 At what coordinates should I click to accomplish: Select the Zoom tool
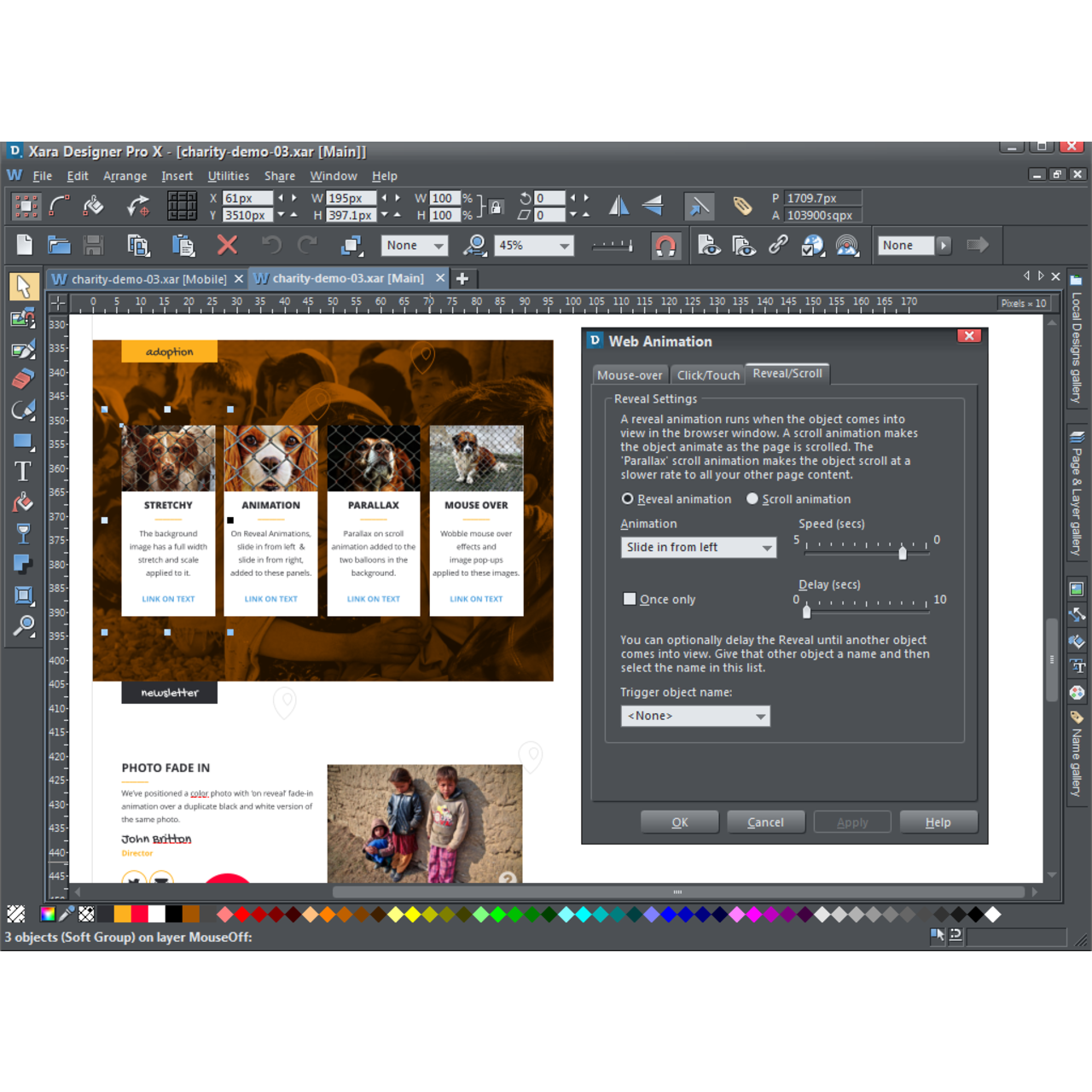[23, 627]
